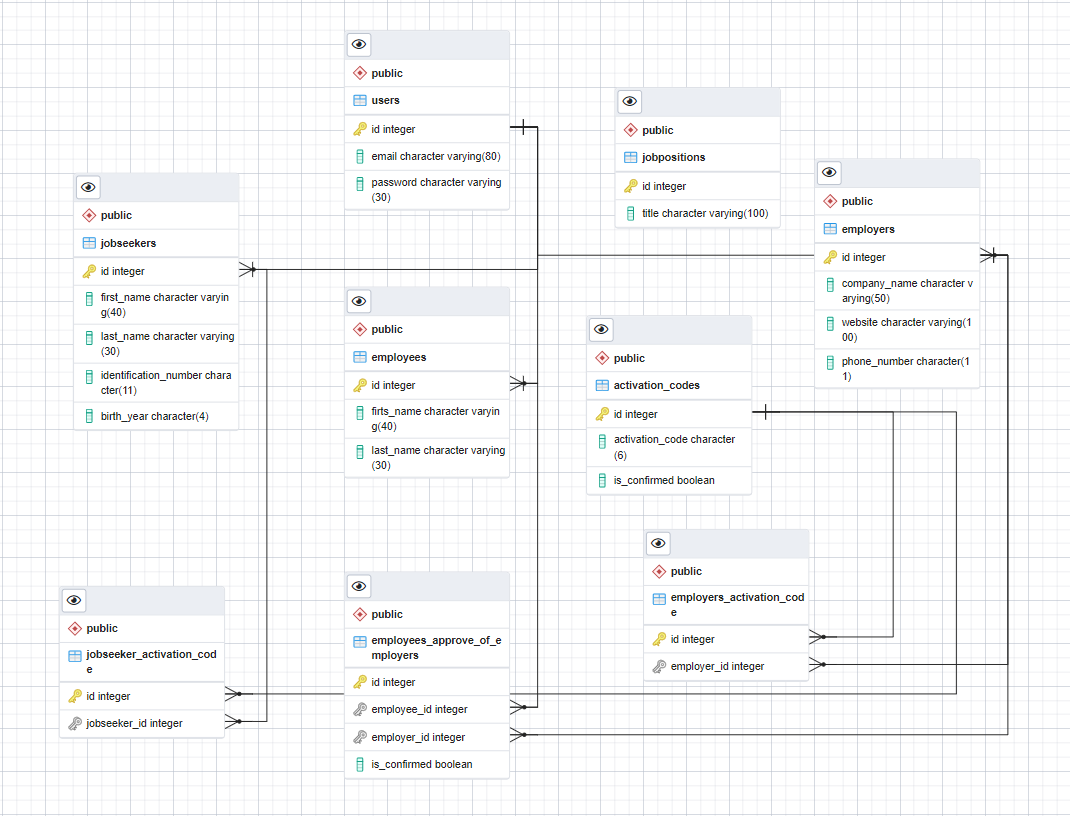Screen dimensions: 1070x816
Task: Click the key icon on jobpositions id field
Action: point(631,185)
